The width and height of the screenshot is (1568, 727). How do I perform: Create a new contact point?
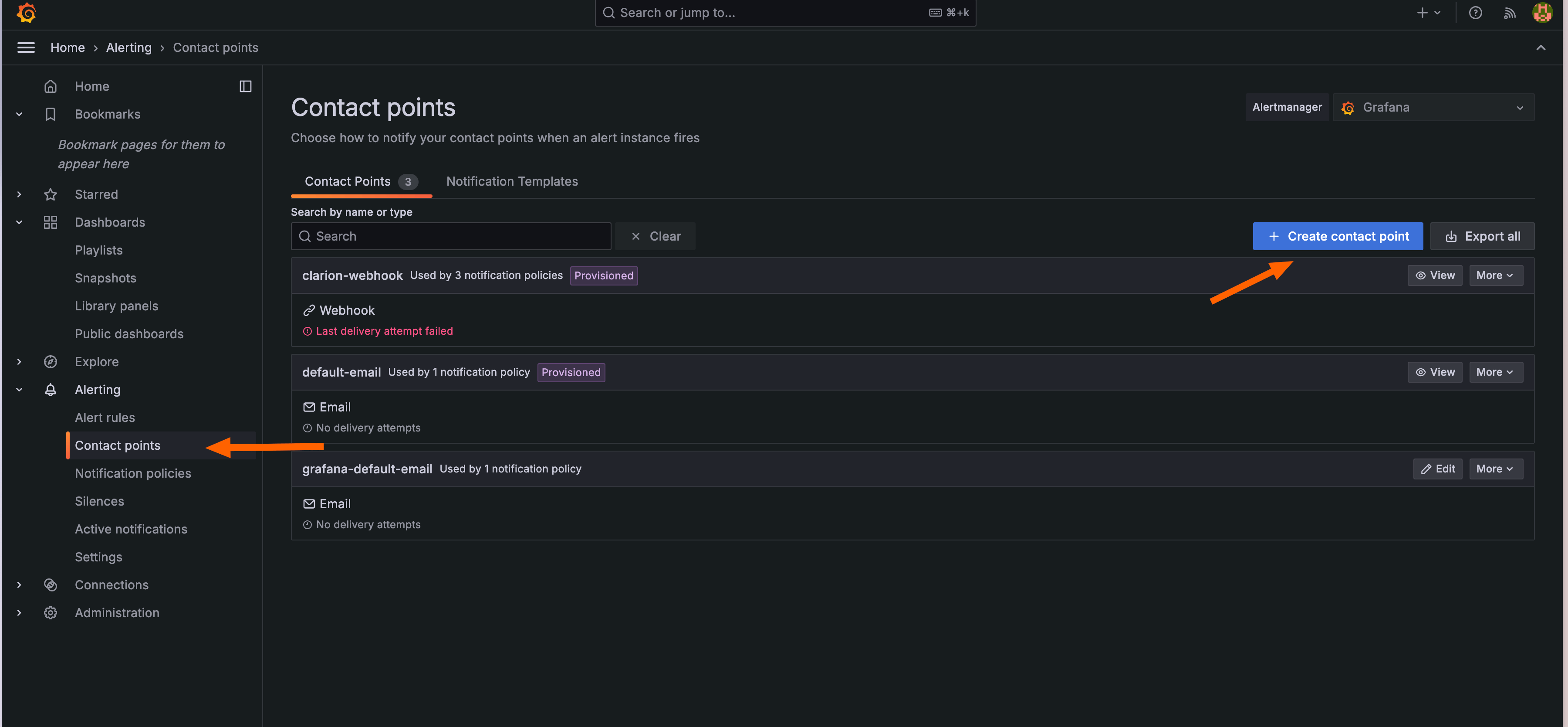(x=1338, y=236)
